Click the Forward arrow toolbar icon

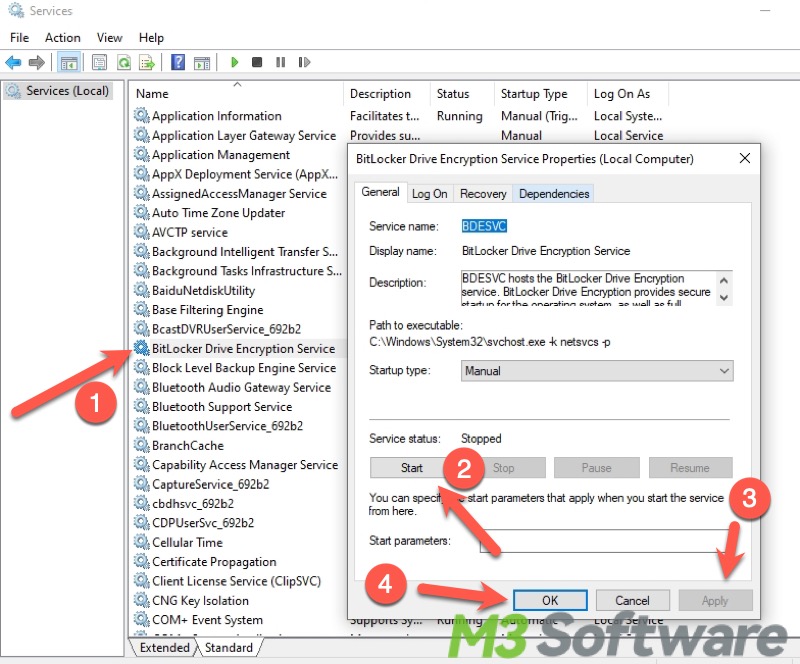pos(36,63)
